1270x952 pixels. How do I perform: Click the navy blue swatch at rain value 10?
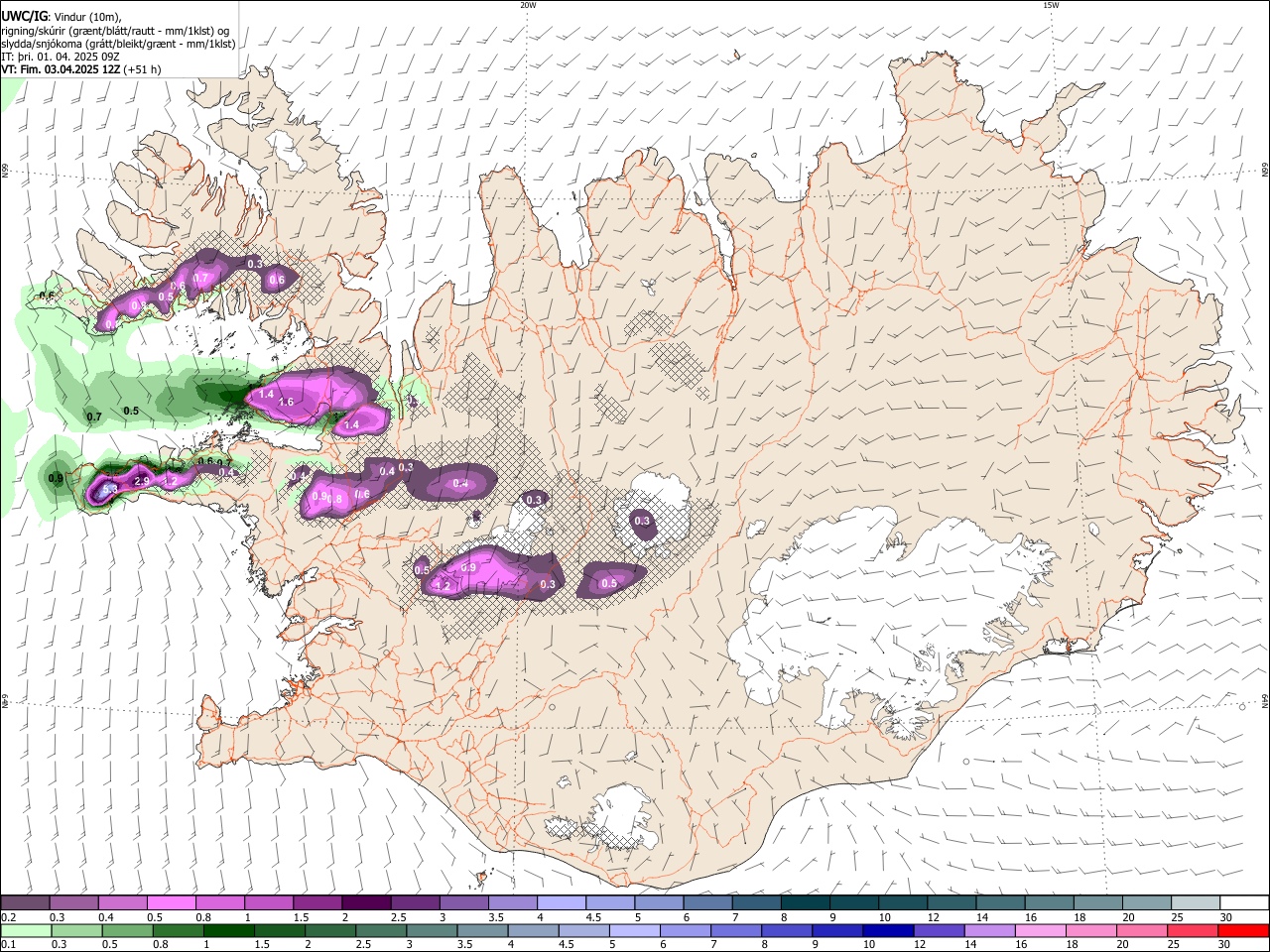(888, 931)
